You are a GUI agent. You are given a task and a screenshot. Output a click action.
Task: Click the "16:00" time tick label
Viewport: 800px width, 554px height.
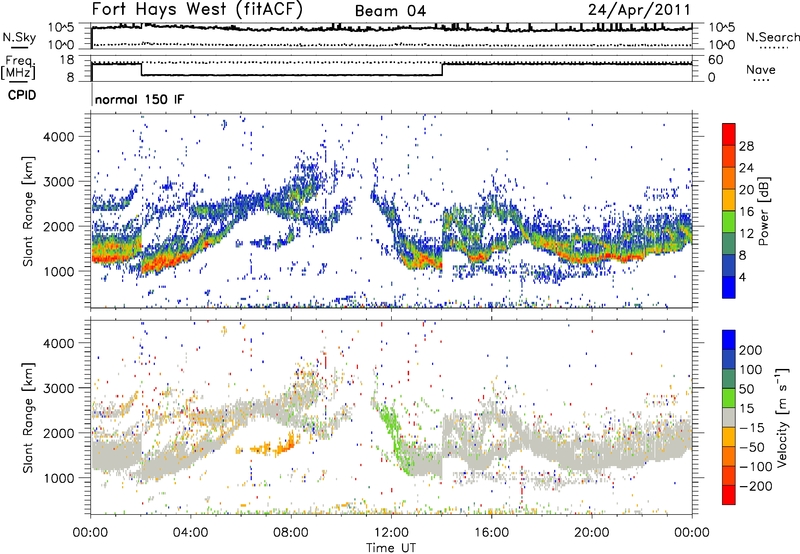(491, 533)
